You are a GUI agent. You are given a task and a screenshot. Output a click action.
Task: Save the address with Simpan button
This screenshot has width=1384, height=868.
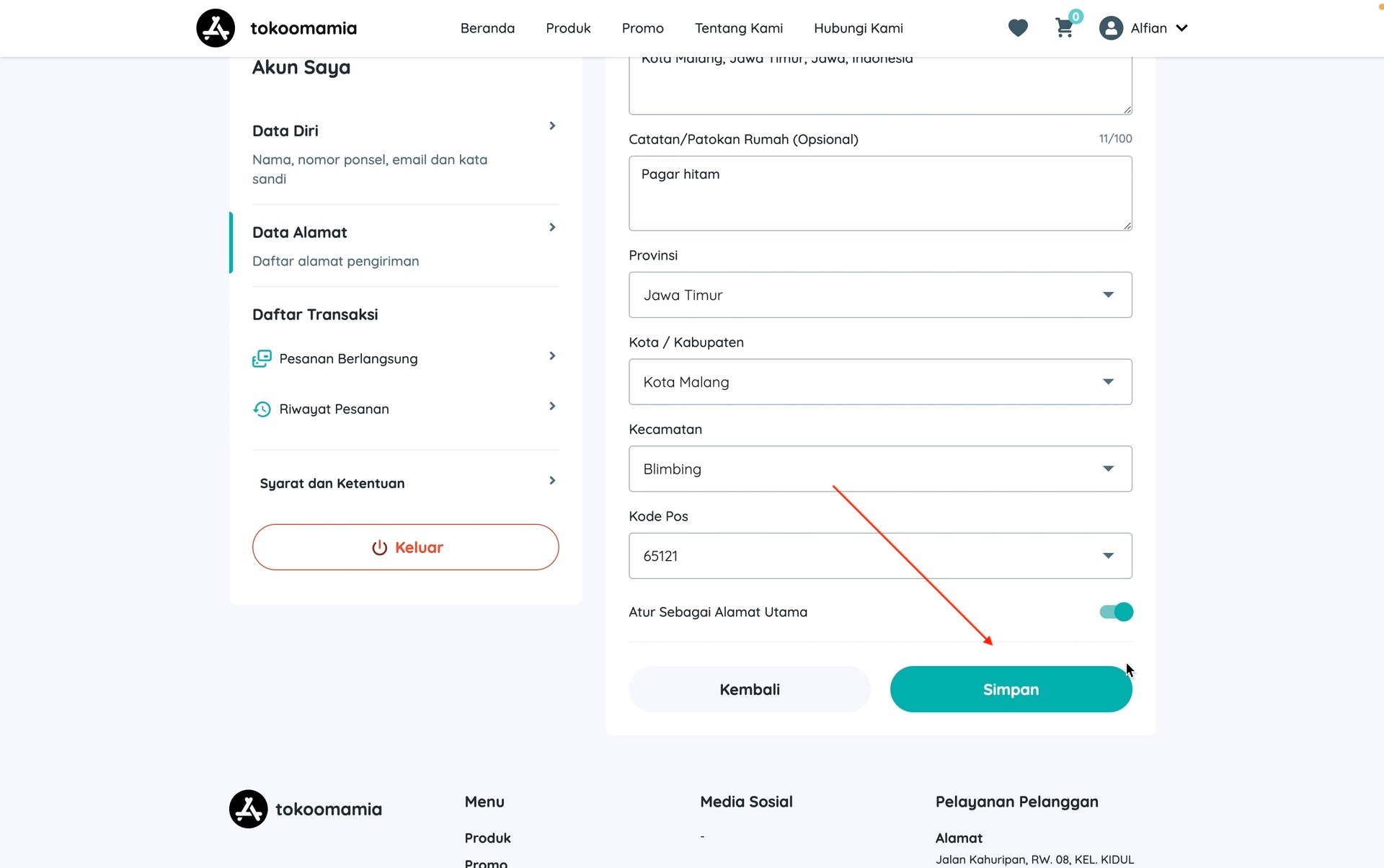(1011, 689)
